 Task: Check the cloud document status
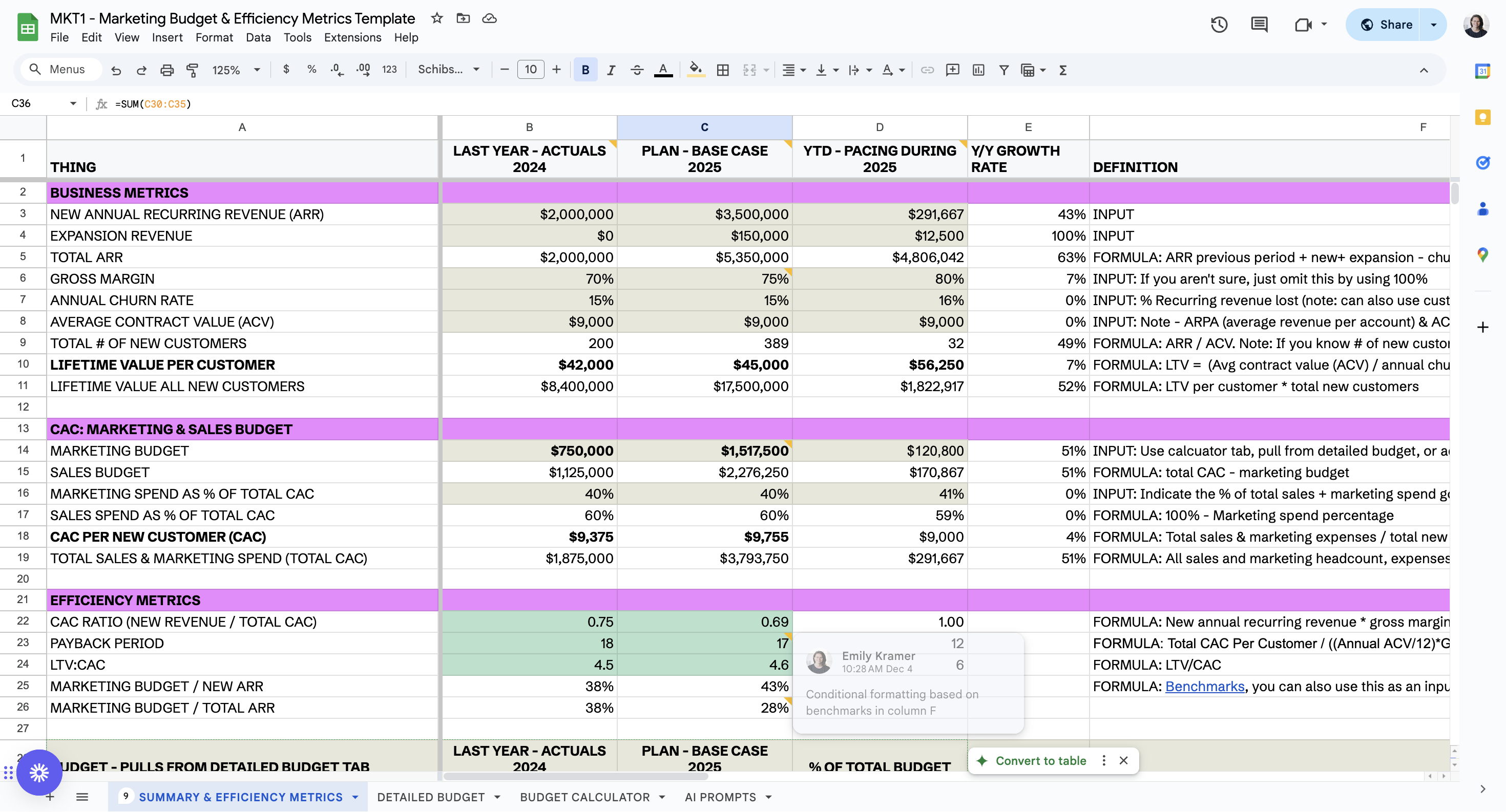coord(489,18)
